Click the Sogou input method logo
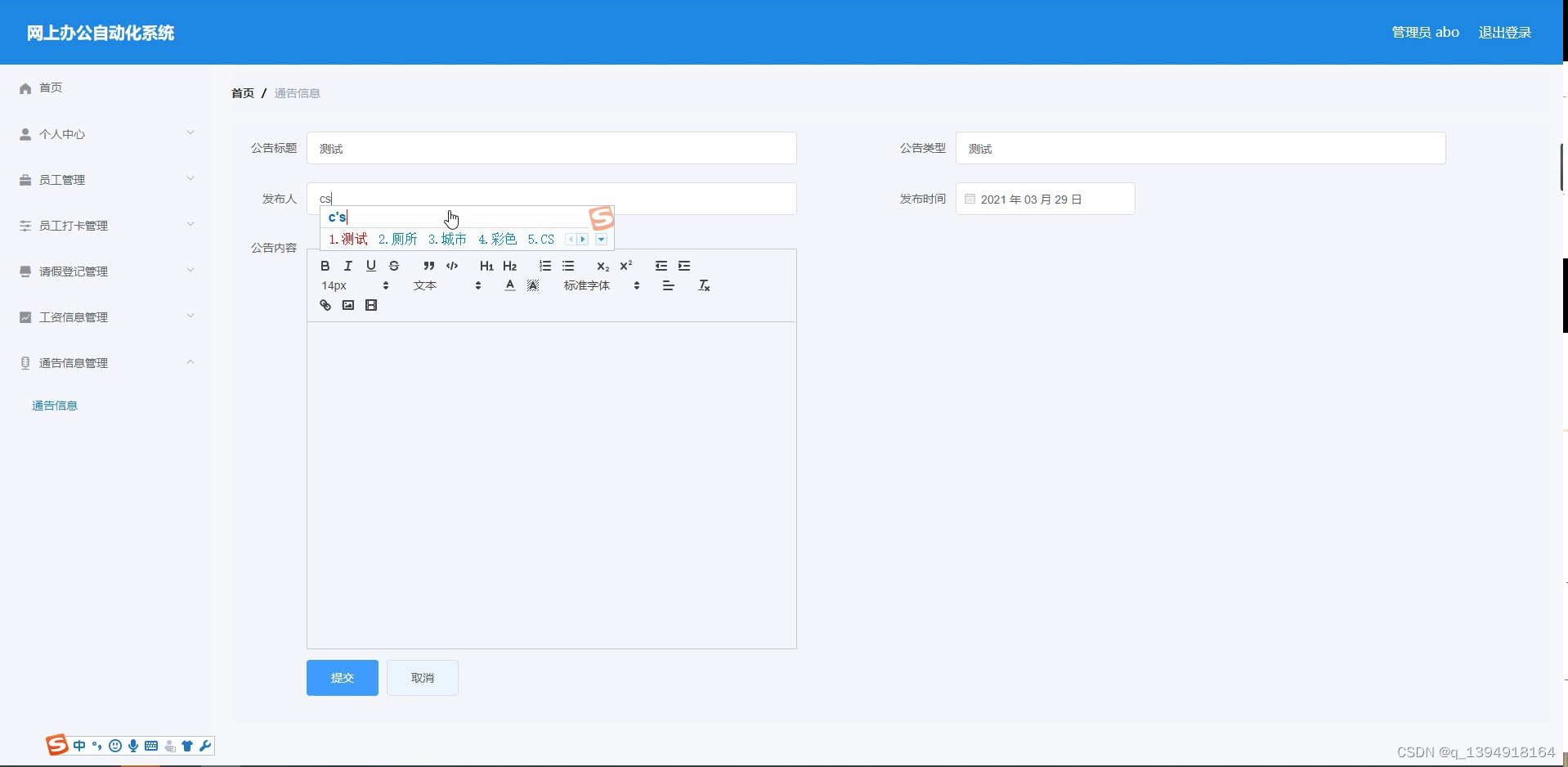This screenshot has height=767, width=1568. (56, 745)
